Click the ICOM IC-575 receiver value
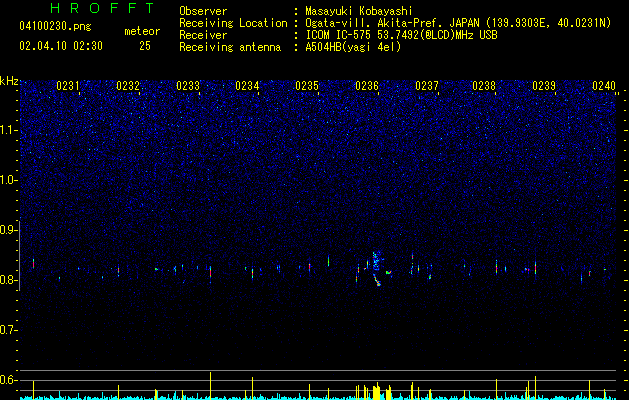 401,35
